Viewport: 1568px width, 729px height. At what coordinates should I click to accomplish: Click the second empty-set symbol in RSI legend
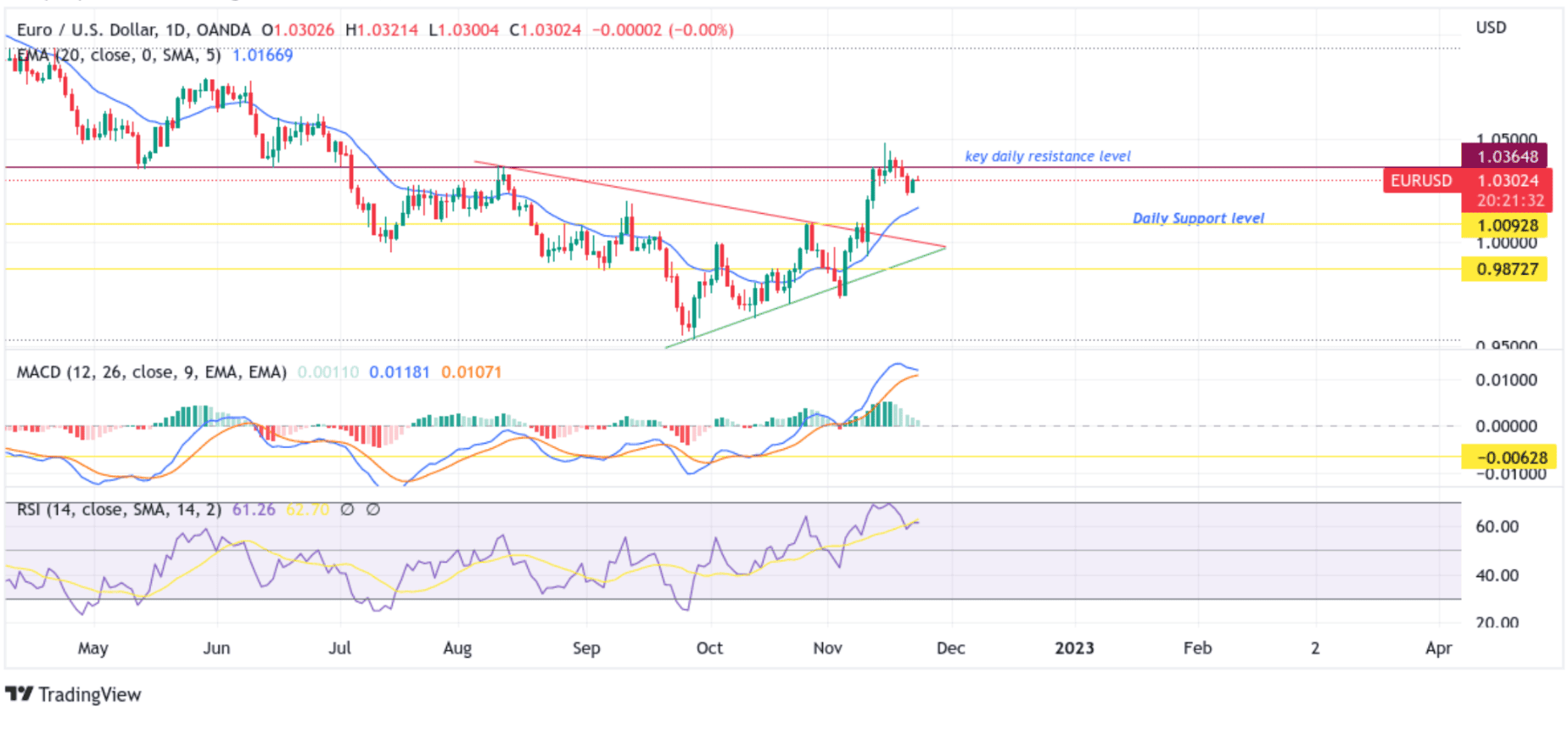coord(373,509)
